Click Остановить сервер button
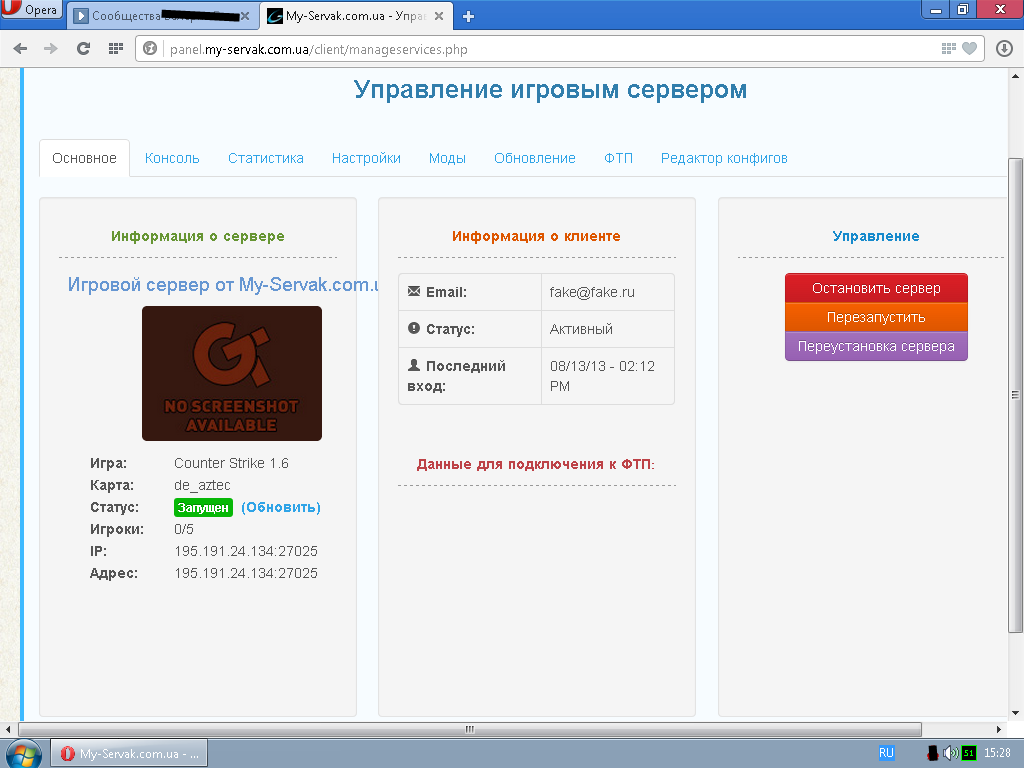 876,288
